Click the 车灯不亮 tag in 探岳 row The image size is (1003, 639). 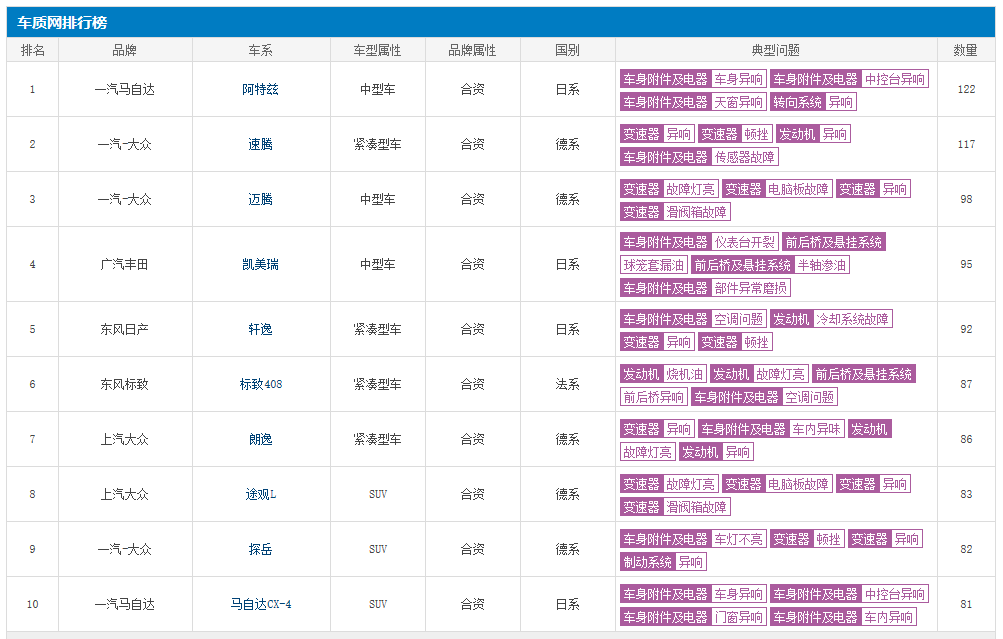click(x=738, y=539)
